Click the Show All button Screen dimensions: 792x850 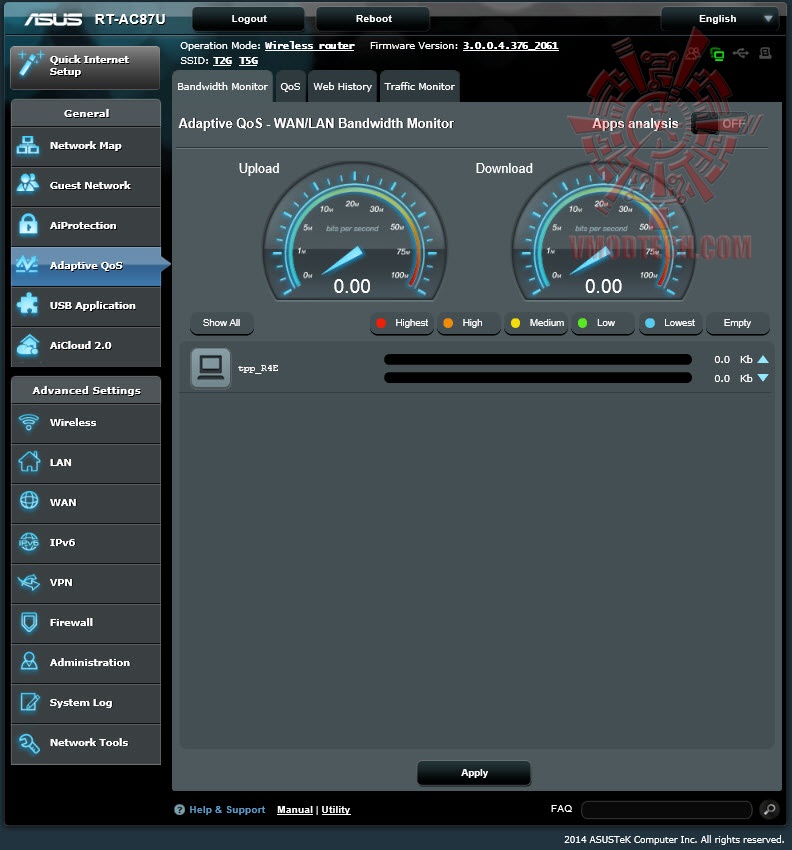coord(221,323)
